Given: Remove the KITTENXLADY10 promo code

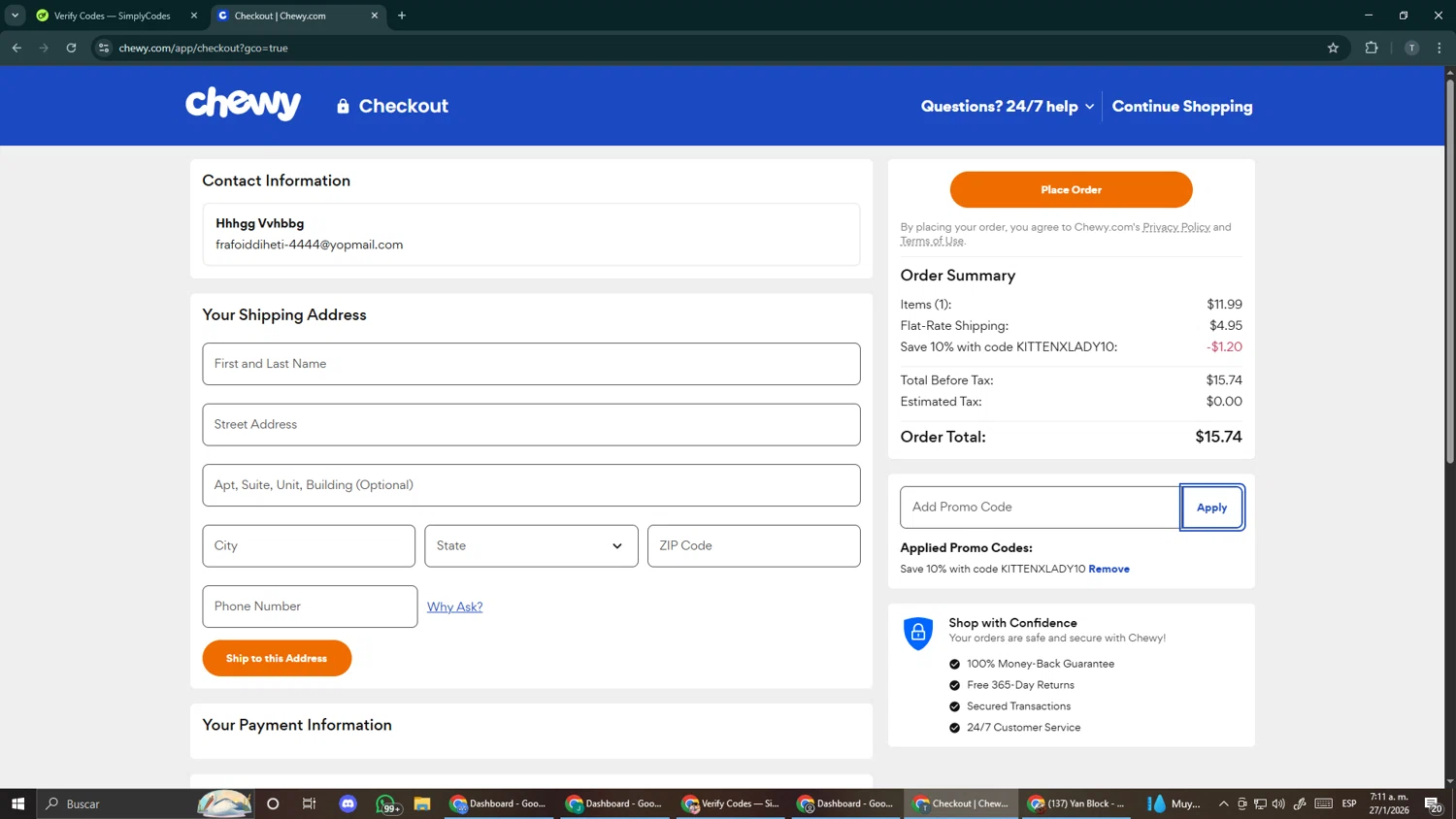Looking at the screenshot, I should [x=1109, y=570].
